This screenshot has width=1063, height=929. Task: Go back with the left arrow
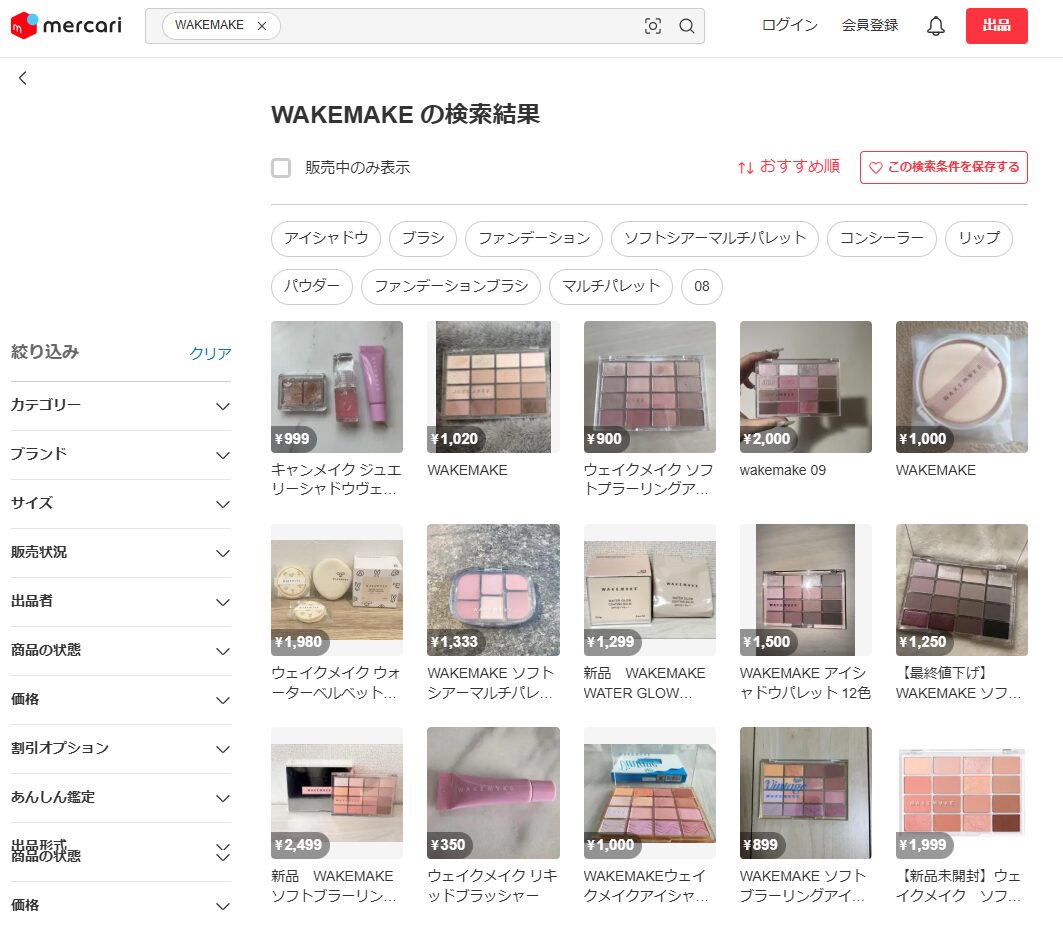(22, 78)
